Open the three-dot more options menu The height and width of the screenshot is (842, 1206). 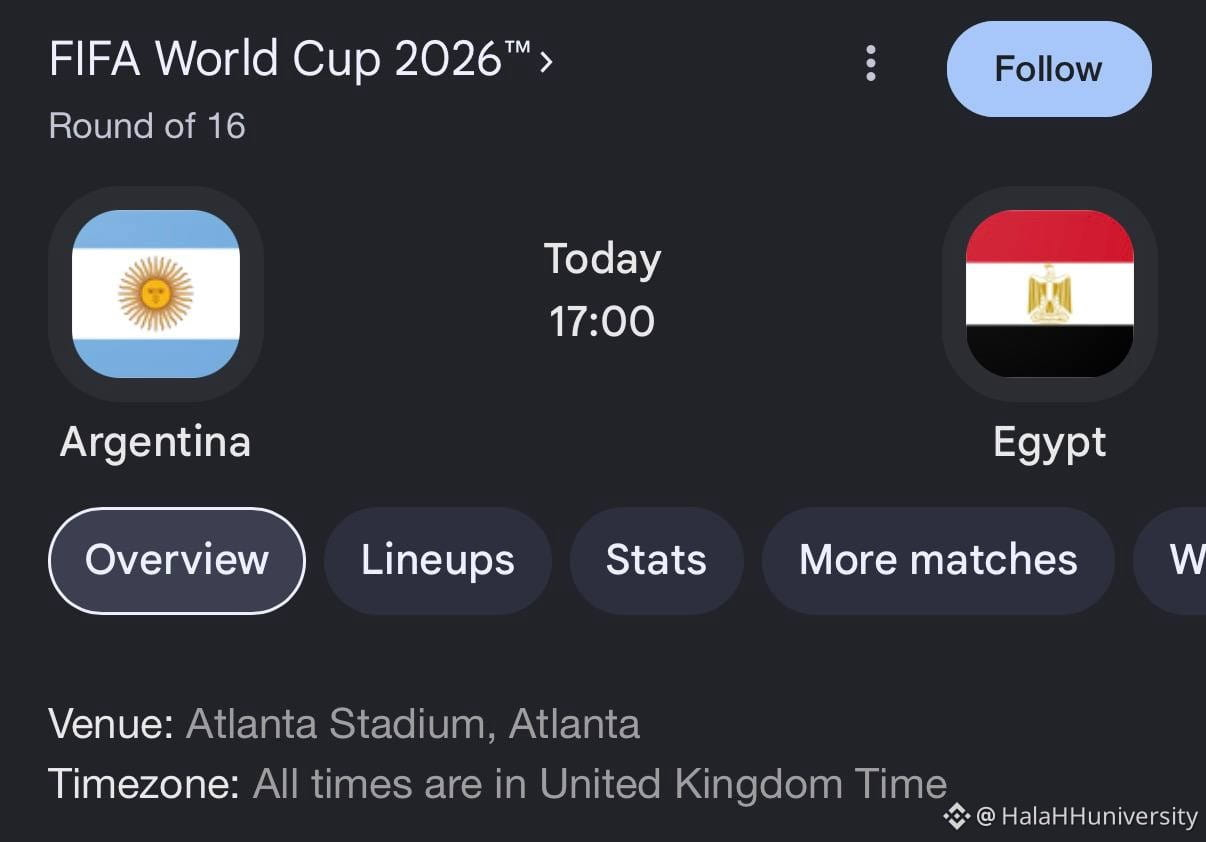tap(871, 64)
